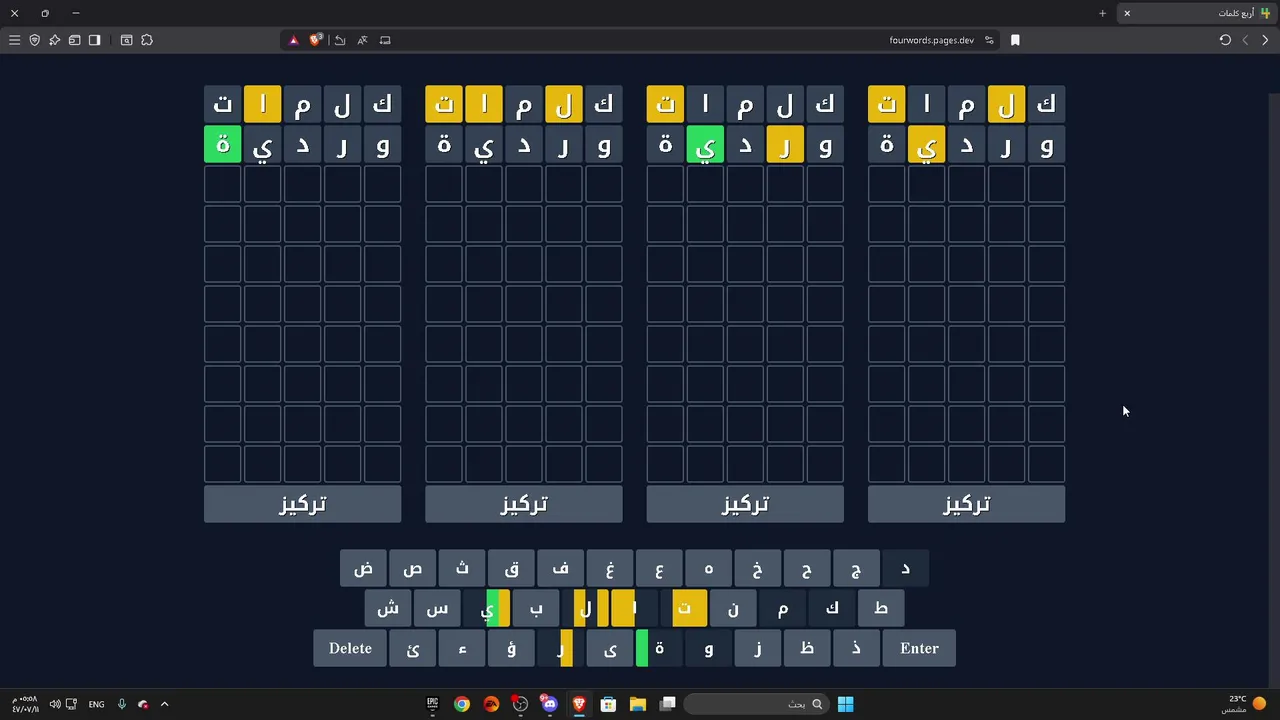Click the rightmost تركيز focus button
Viewport: 1280px width, 720px height.
[966, 504]
